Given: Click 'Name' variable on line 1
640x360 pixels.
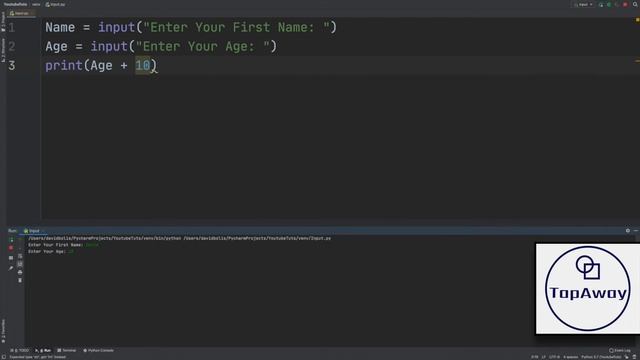Looking at the screenshot, I should coord(60,27).
